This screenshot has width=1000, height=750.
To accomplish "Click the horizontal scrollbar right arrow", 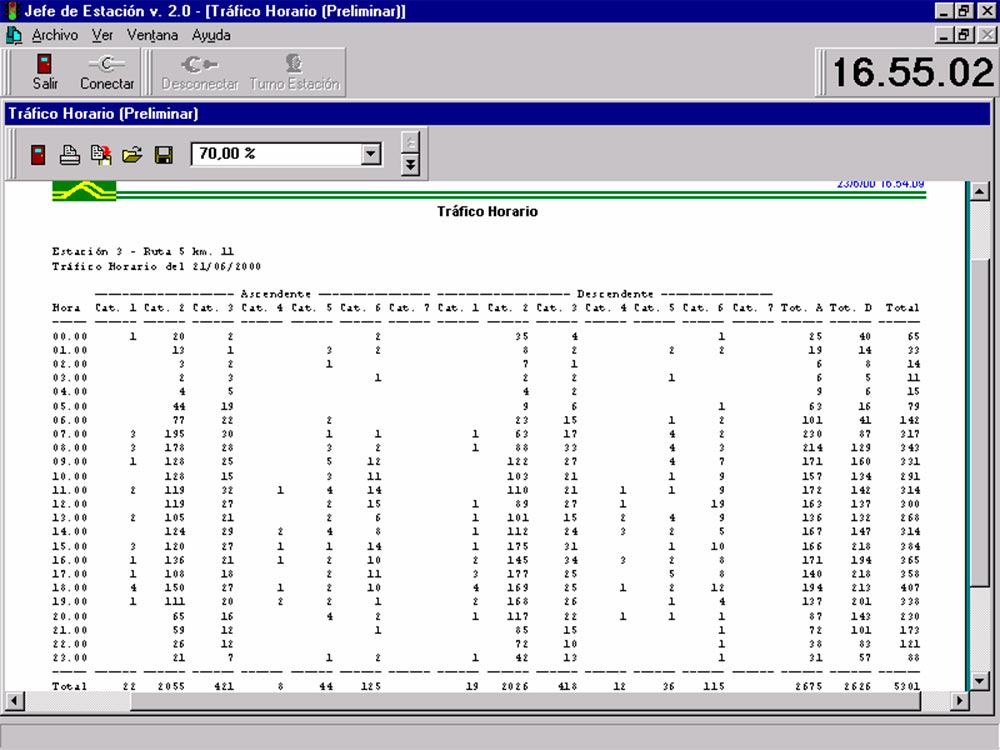I will (x=959, y=701).
